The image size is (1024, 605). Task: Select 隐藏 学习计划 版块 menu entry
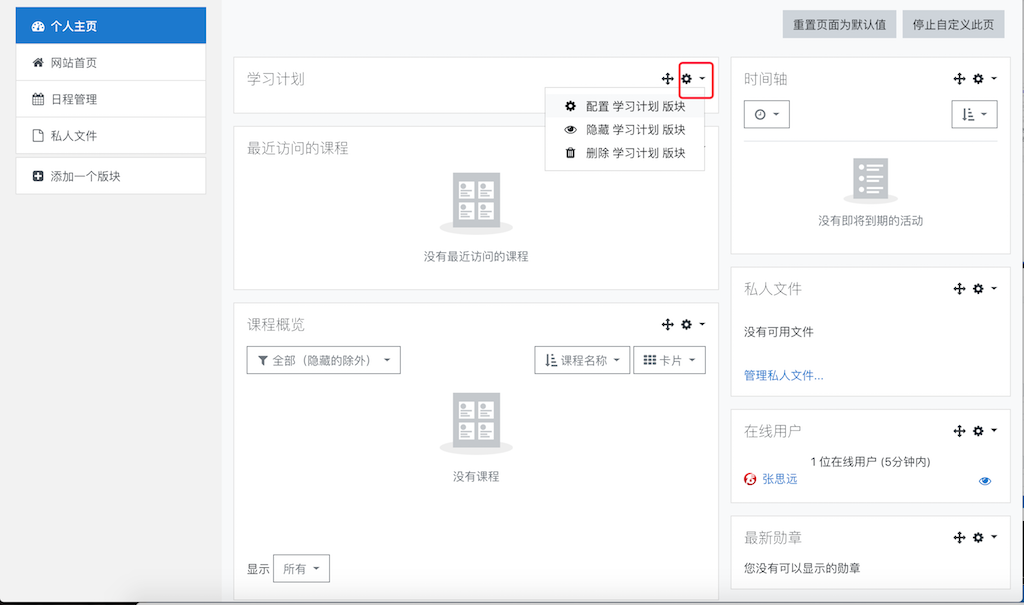click(x=625, y=130)
